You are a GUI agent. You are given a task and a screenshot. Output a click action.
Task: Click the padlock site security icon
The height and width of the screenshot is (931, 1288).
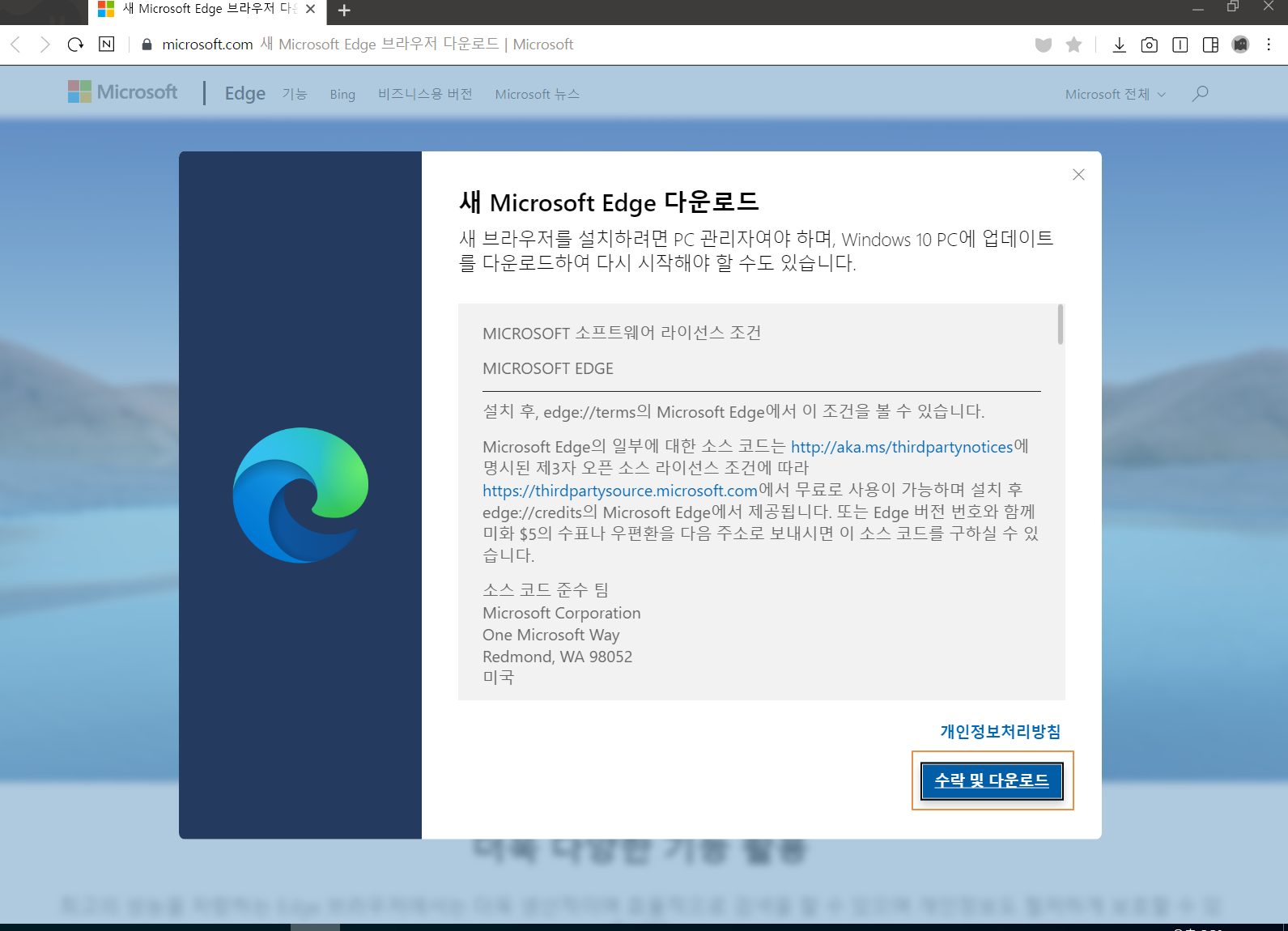tap(147, 45)
